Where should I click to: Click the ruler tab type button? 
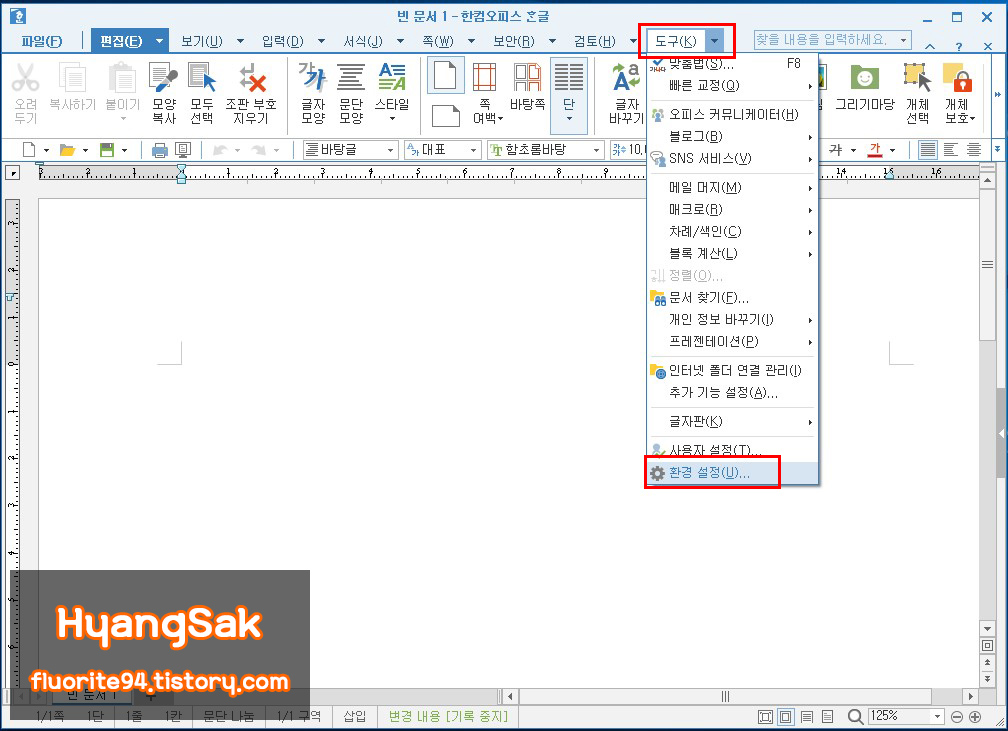(12, 172)
